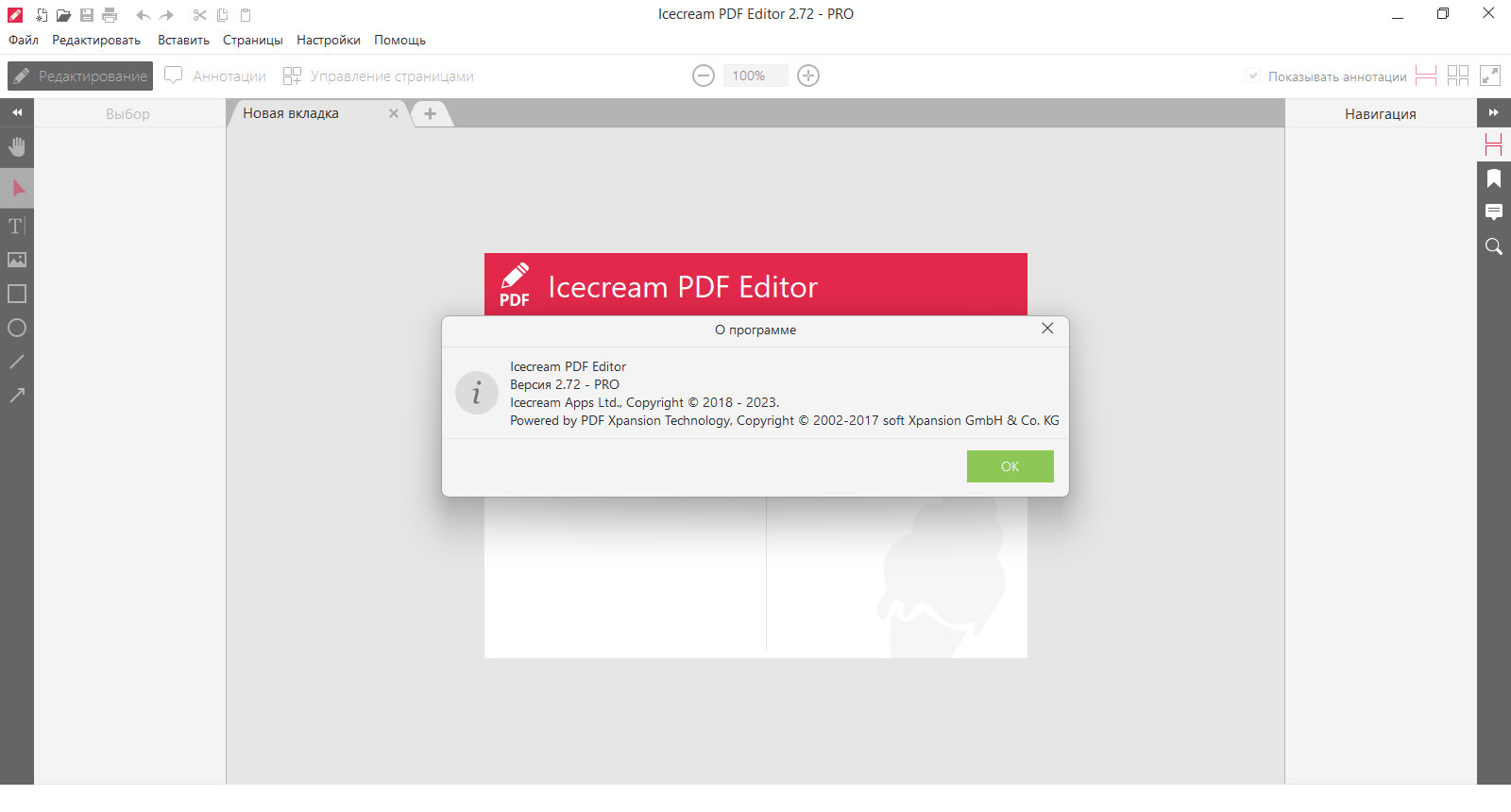Open the Настройки menu
Screen dimensions: 1511x812
[x=329, y=40]
